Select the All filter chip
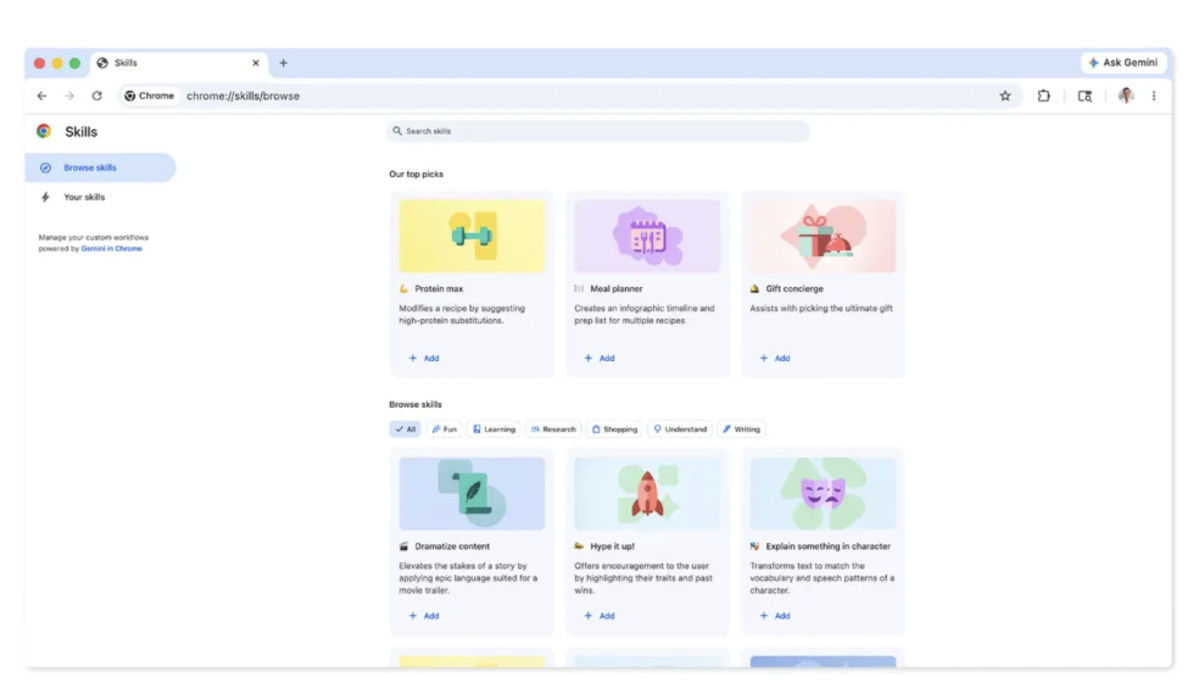Viewport: 1200px width, 695px height. point(405,429)
